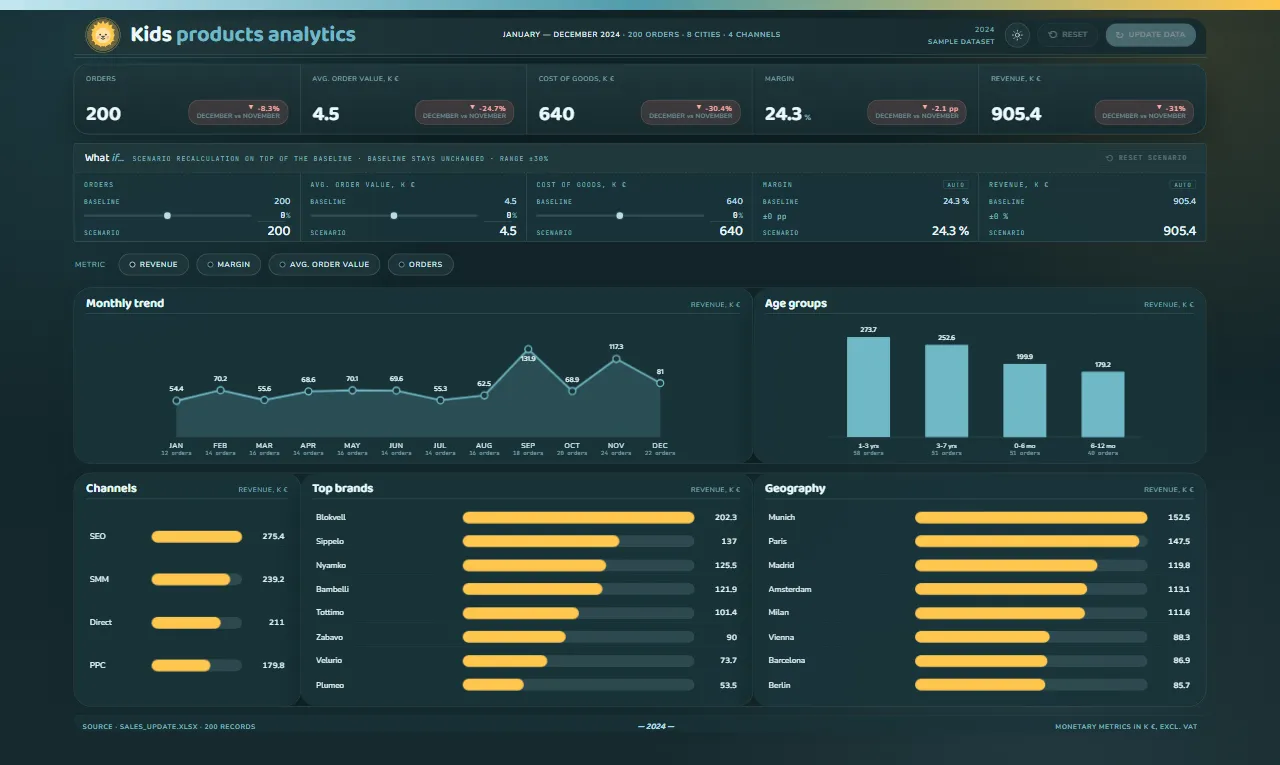Viewport: 1280px width, 765px height.
Task: Click the Update Data button
Action: coord(1151,35)
